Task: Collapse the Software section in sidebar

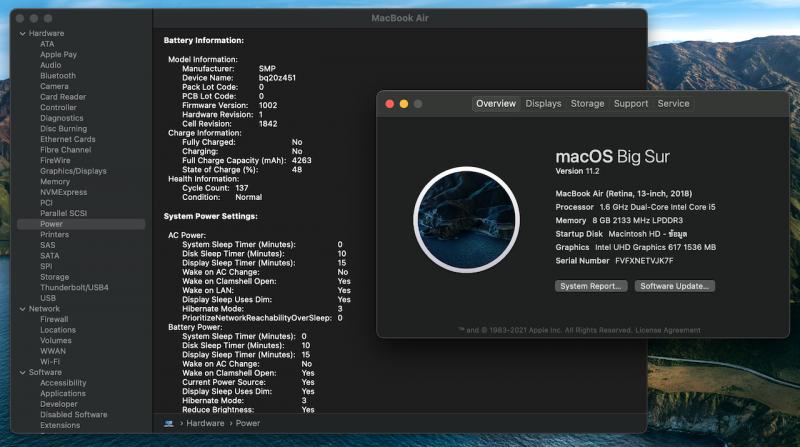Action: (22, 372)
